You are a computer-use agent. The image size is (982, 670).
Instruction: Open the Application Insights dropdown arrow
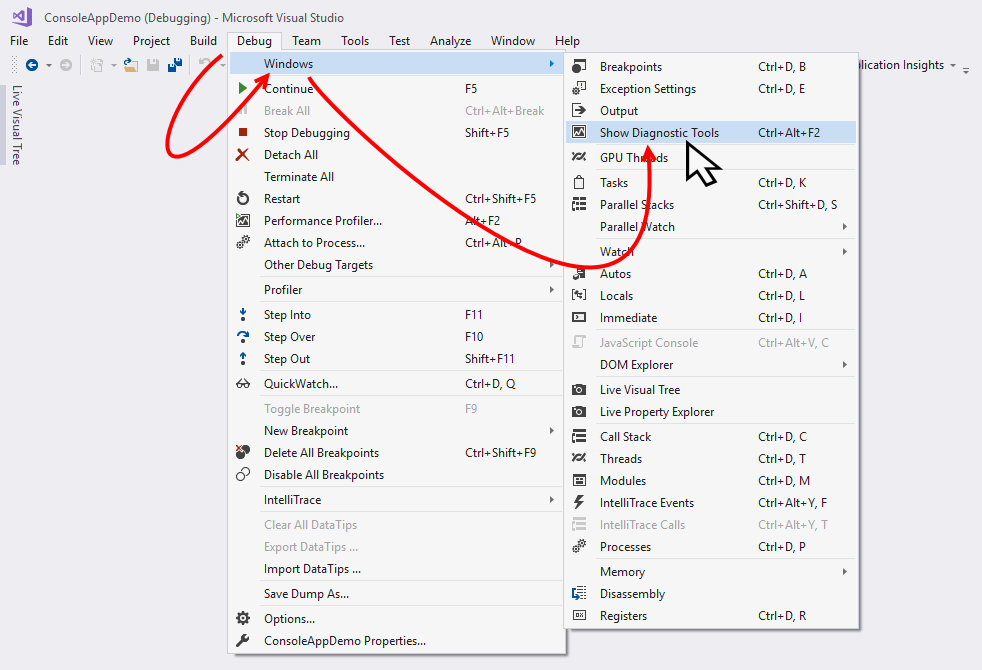coord(953,65)
